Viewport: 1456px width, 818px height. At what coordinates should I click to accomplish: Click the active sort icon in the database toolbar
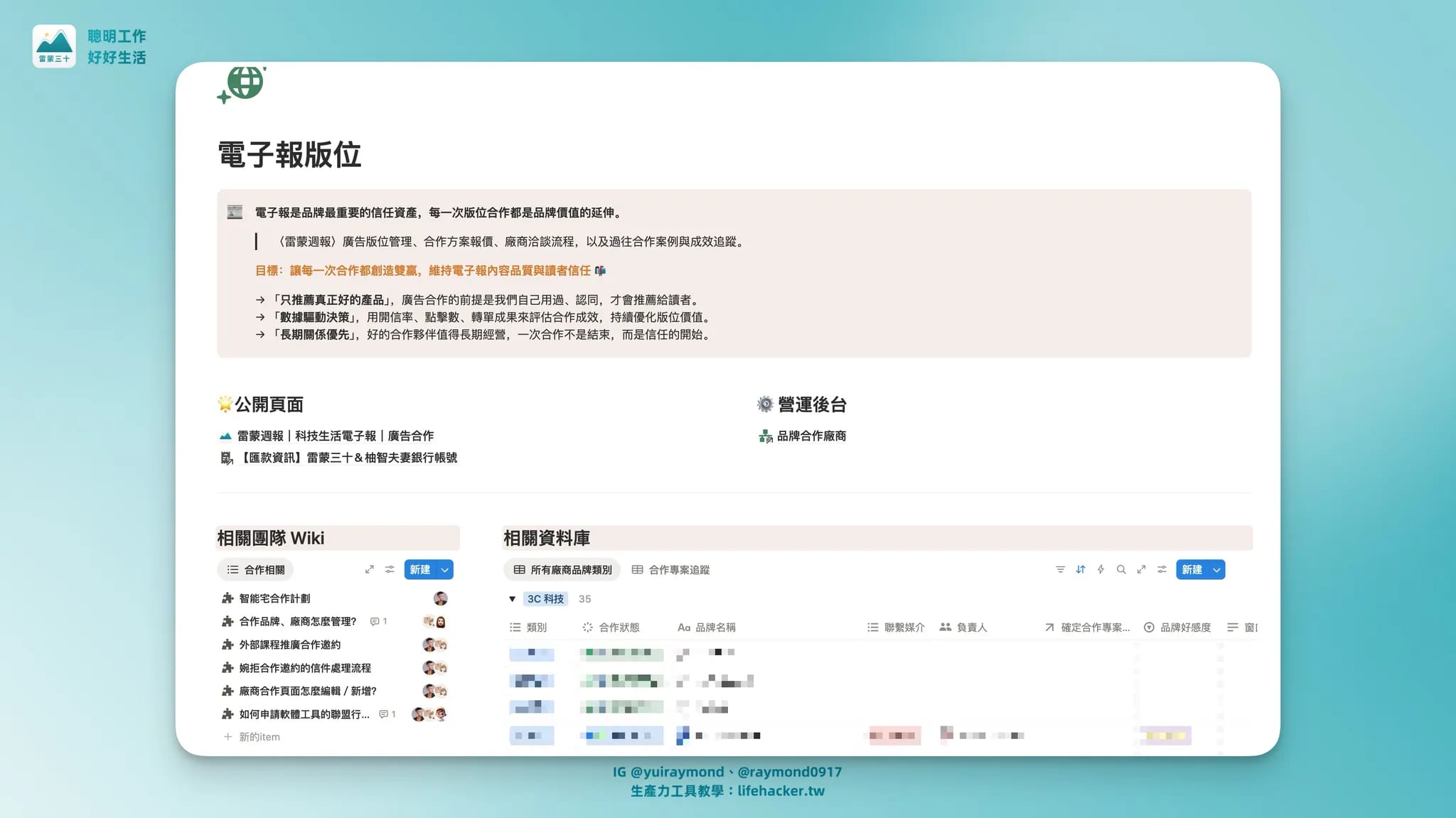tap(1081, 569)
